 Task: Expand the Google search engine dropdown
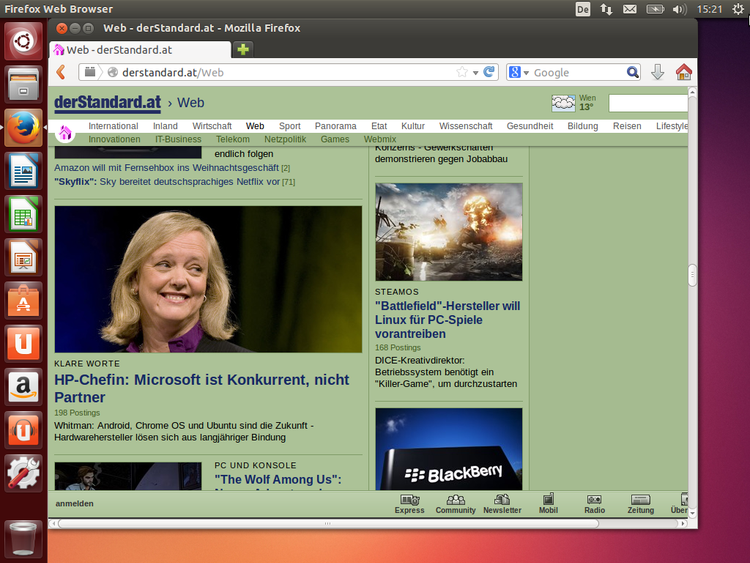click(519, 72)
